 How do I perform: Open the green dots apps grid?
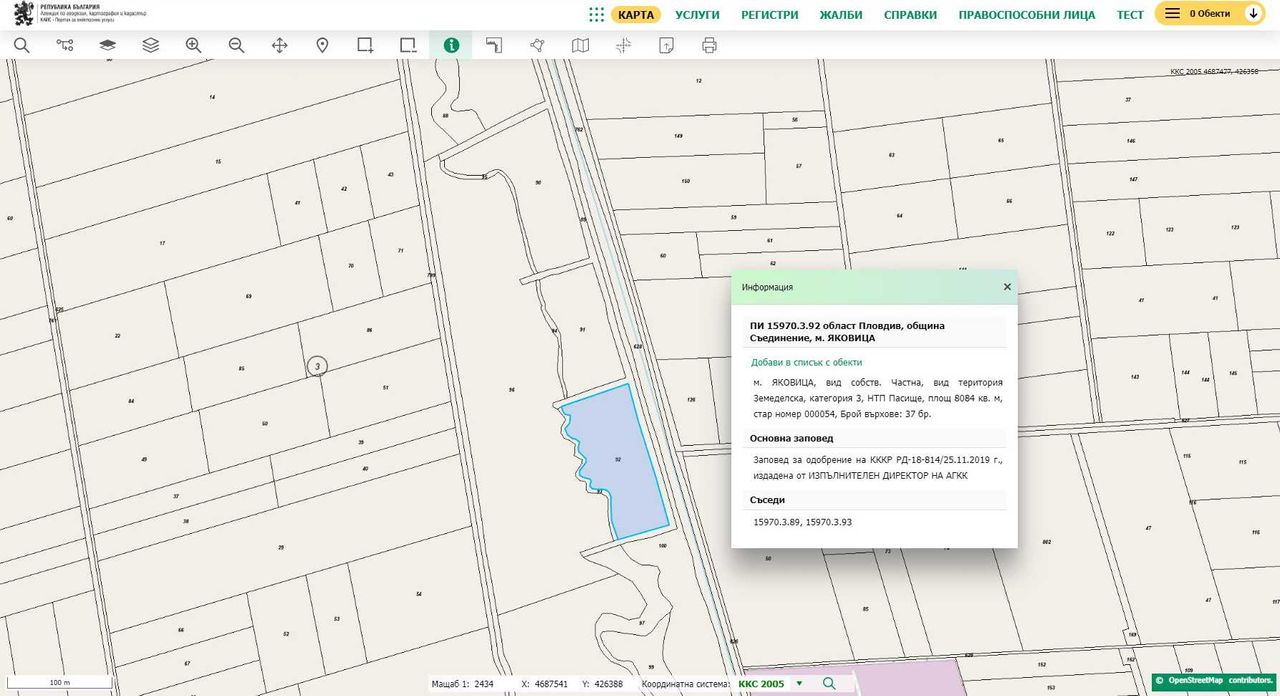596,14
